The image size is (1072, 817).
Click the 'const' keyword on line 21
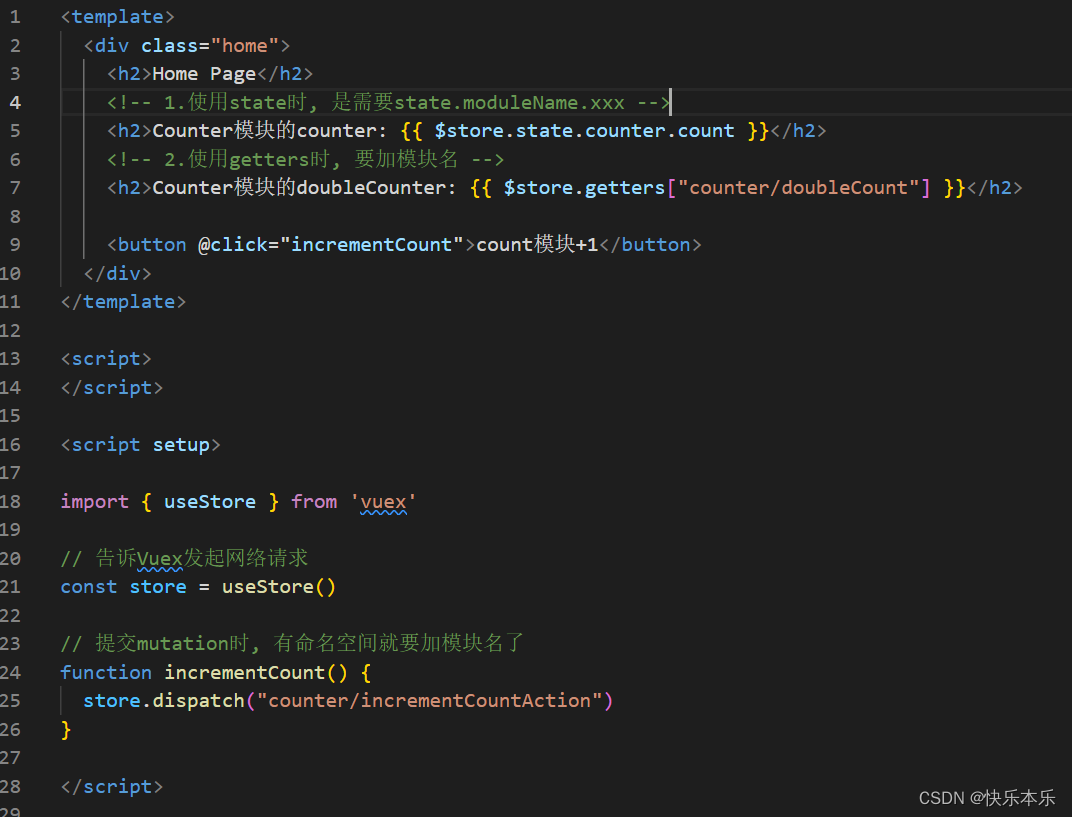(x=89, y=587)
